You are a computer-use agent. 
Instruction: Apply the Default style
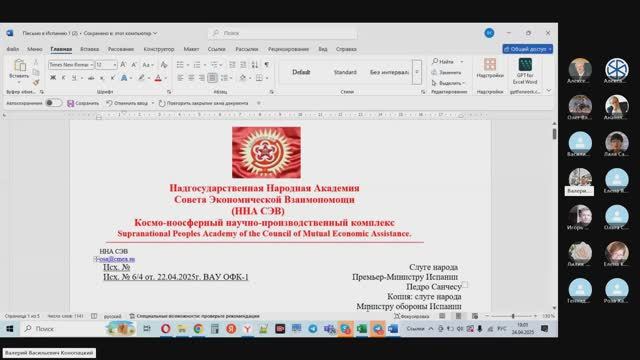click(301, 72)
